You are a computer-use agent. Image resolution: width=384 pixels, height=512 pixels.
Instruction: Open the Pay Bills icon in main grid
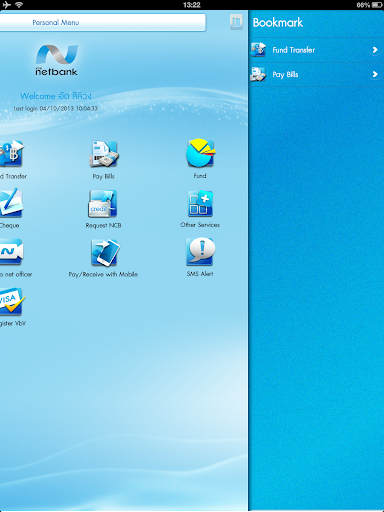(103, 154)
